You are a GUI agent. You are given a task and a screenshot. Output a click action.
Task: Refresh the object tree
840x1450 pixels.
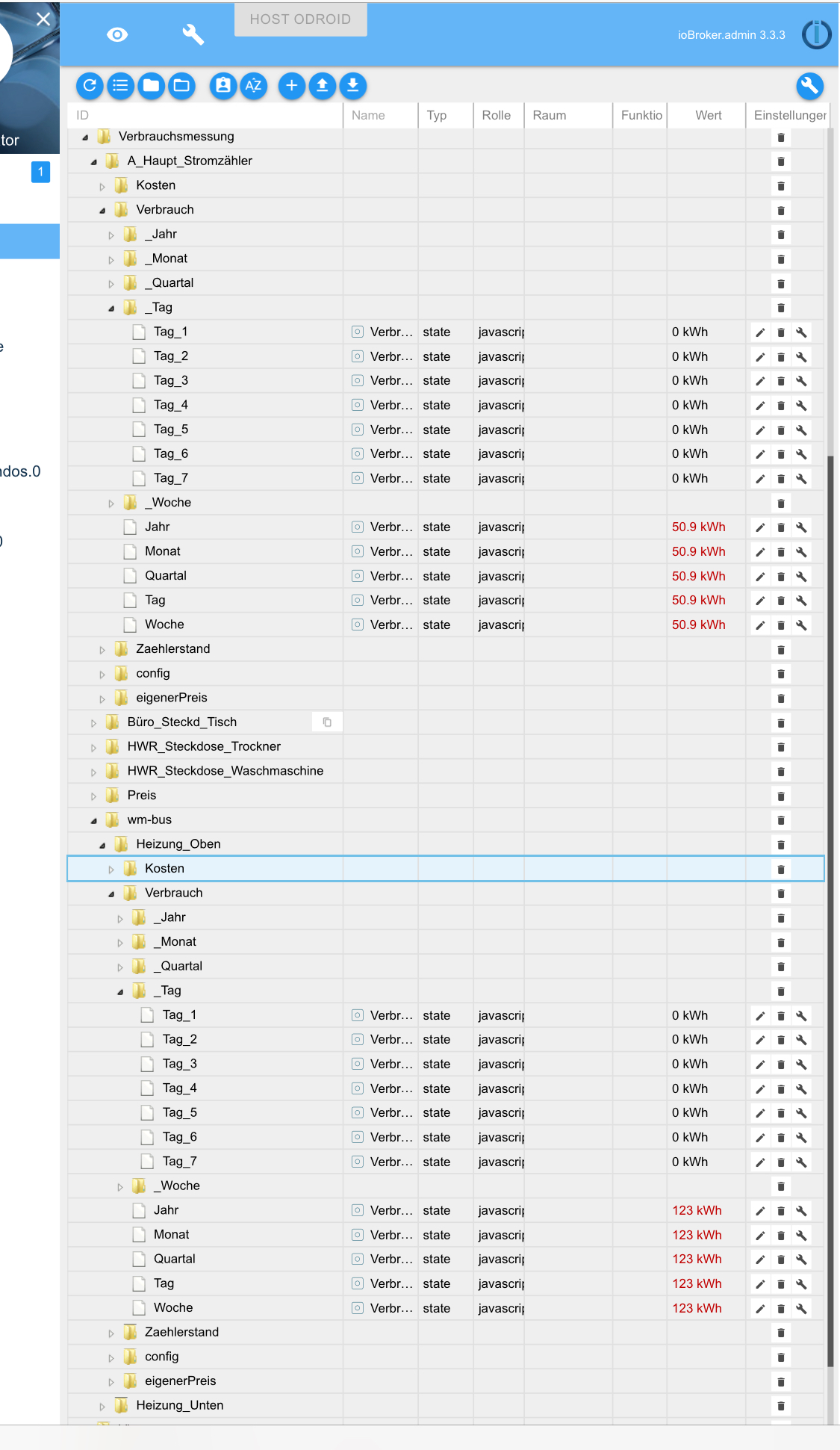tap(90, 86)
